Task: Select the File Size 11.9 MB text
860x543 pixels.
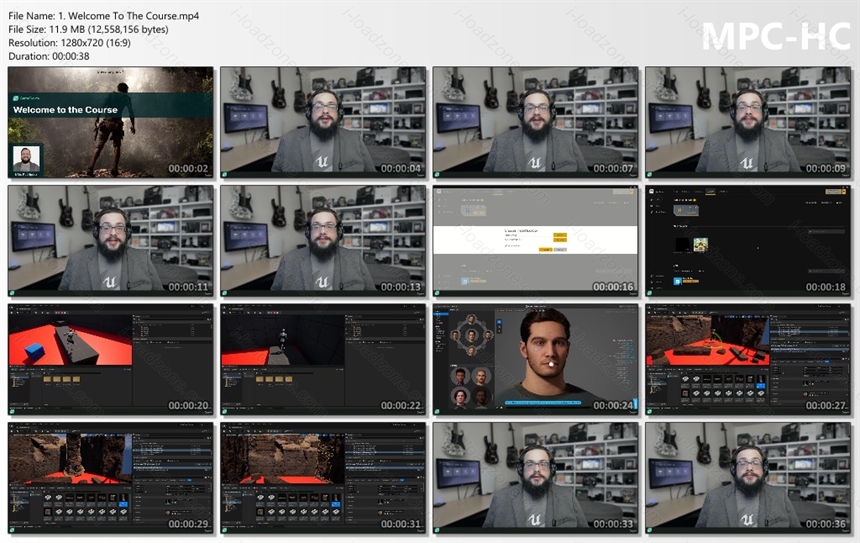Action: (x=88, y=30)
